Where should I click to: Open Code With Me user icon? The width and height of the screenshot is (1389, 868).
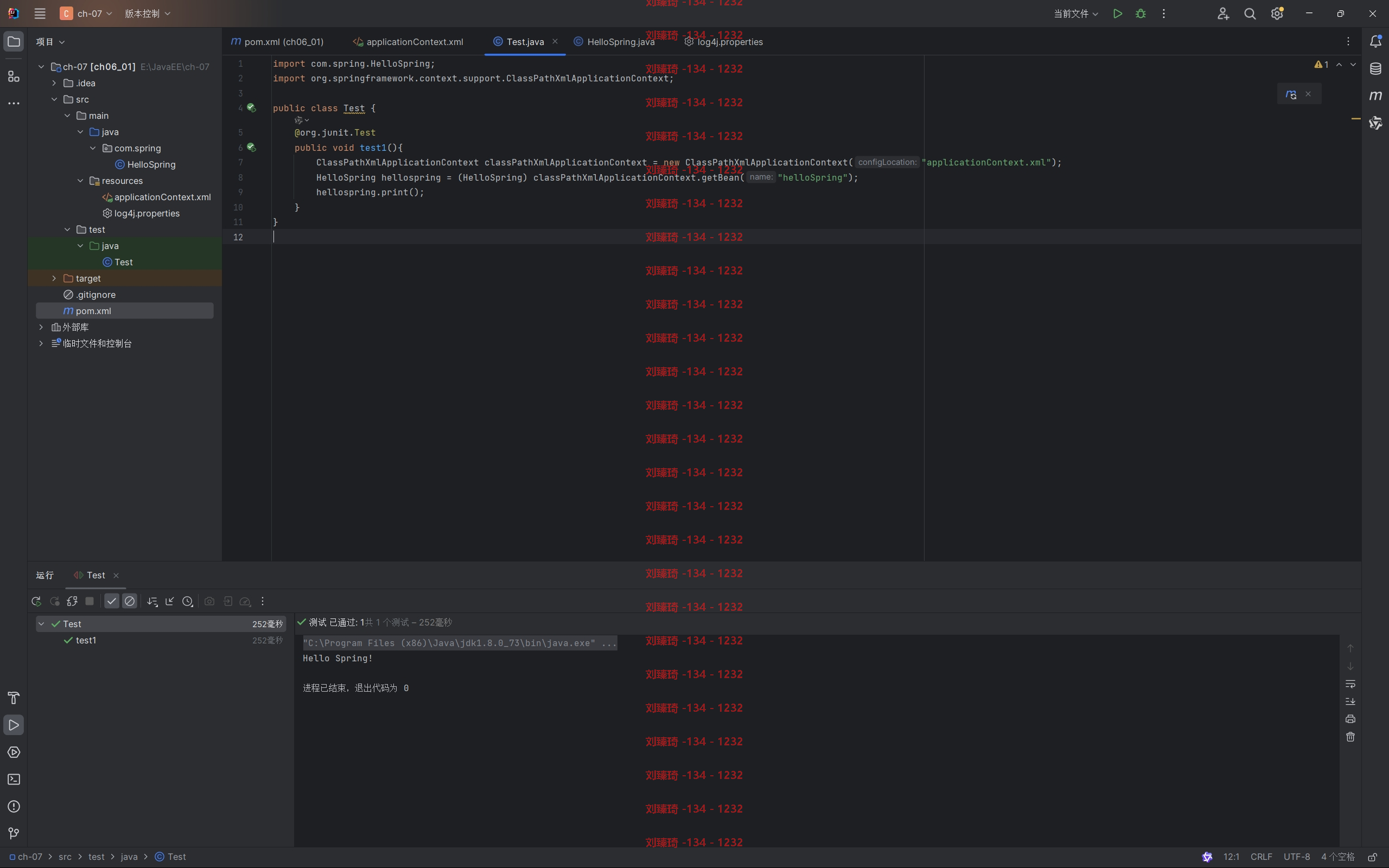(1222, 13)
